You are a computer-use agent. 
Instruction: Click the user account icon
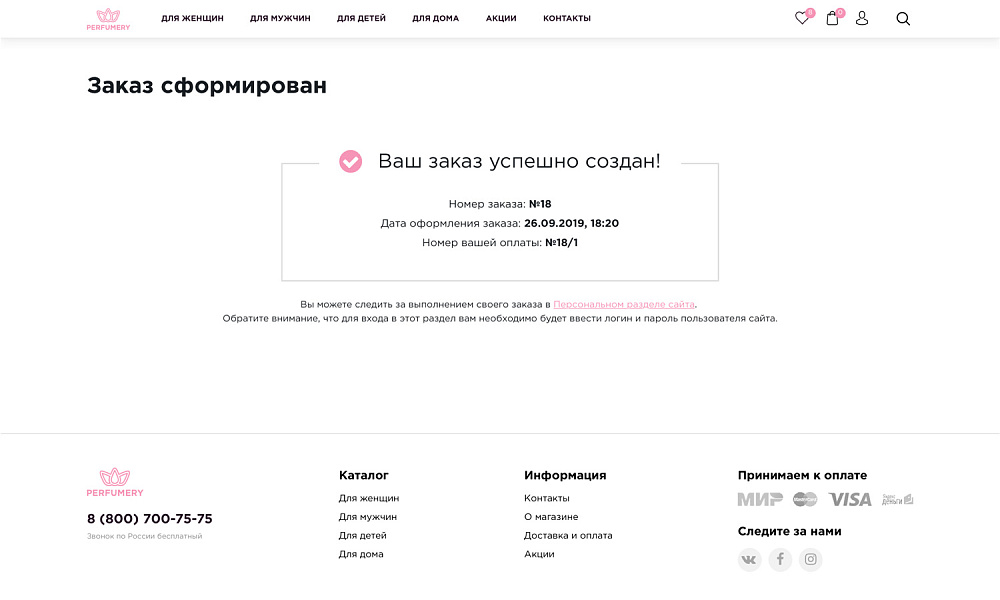pyautogui.click(x=861, y=18)
